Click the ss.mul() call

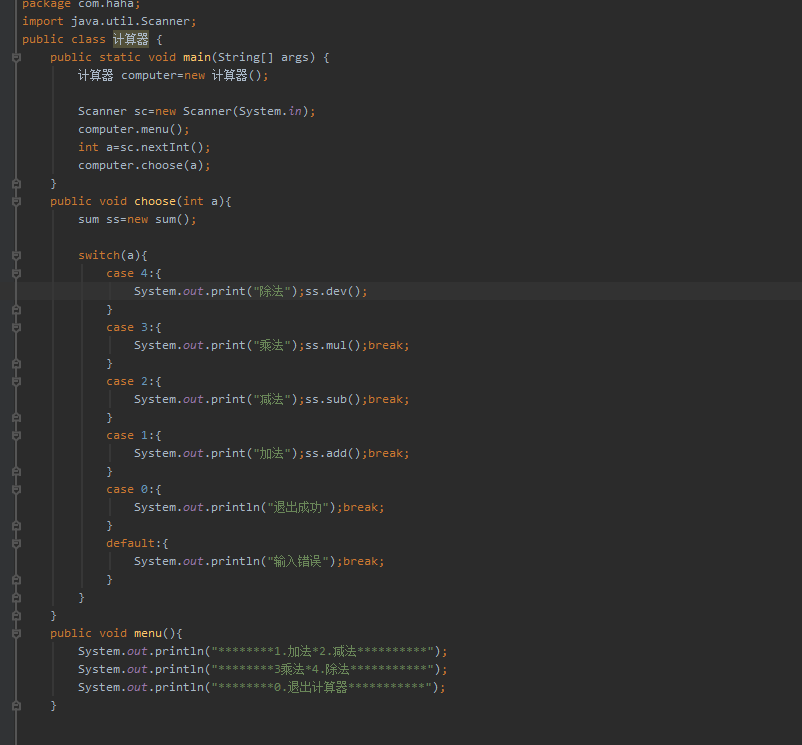pos(333,346)
